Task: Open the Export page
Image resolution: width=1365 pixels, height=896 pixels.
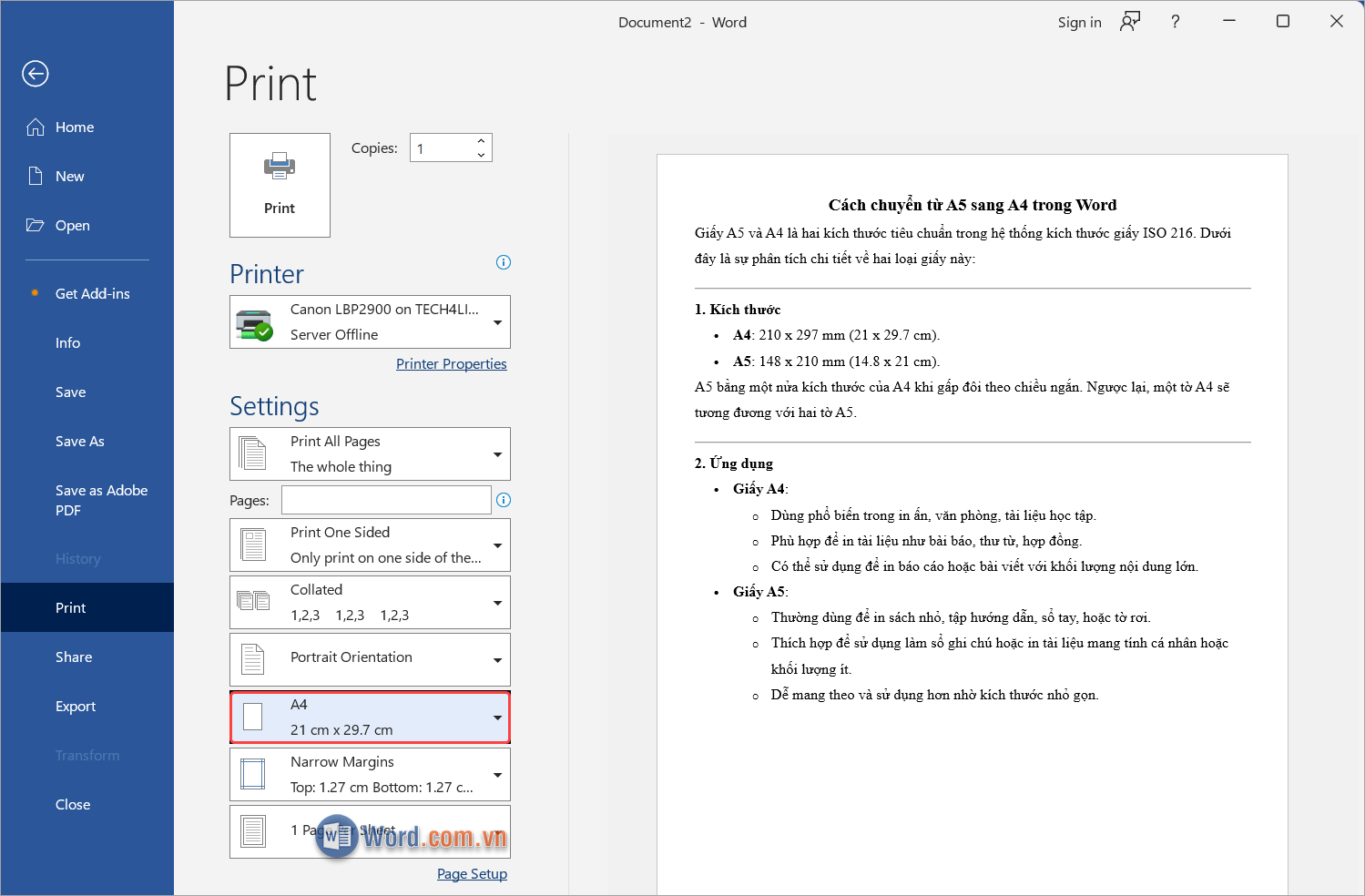Action: point(87,706)
